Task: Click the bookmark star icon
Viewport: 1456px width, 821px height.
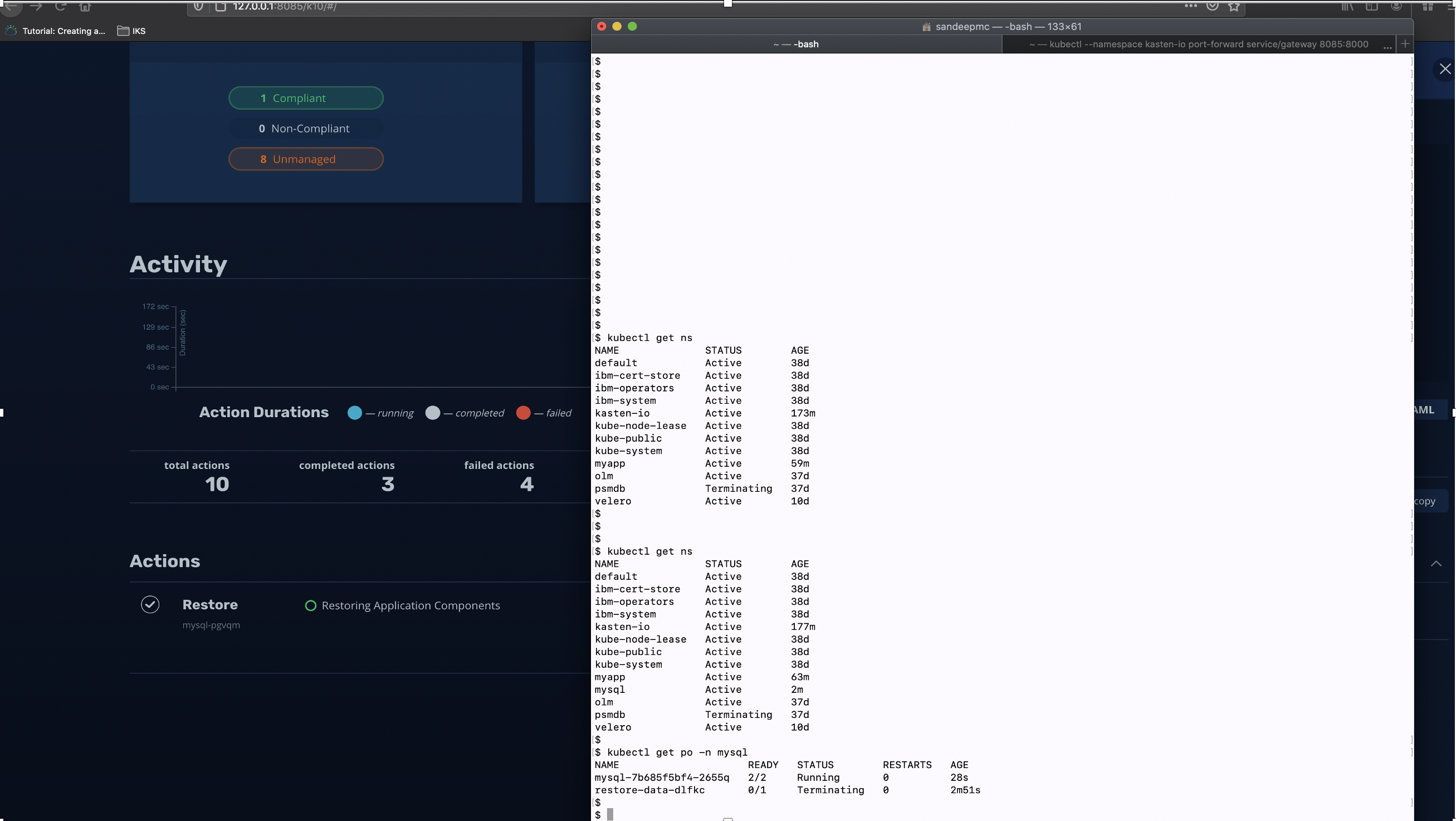Action: [1234, 7]
